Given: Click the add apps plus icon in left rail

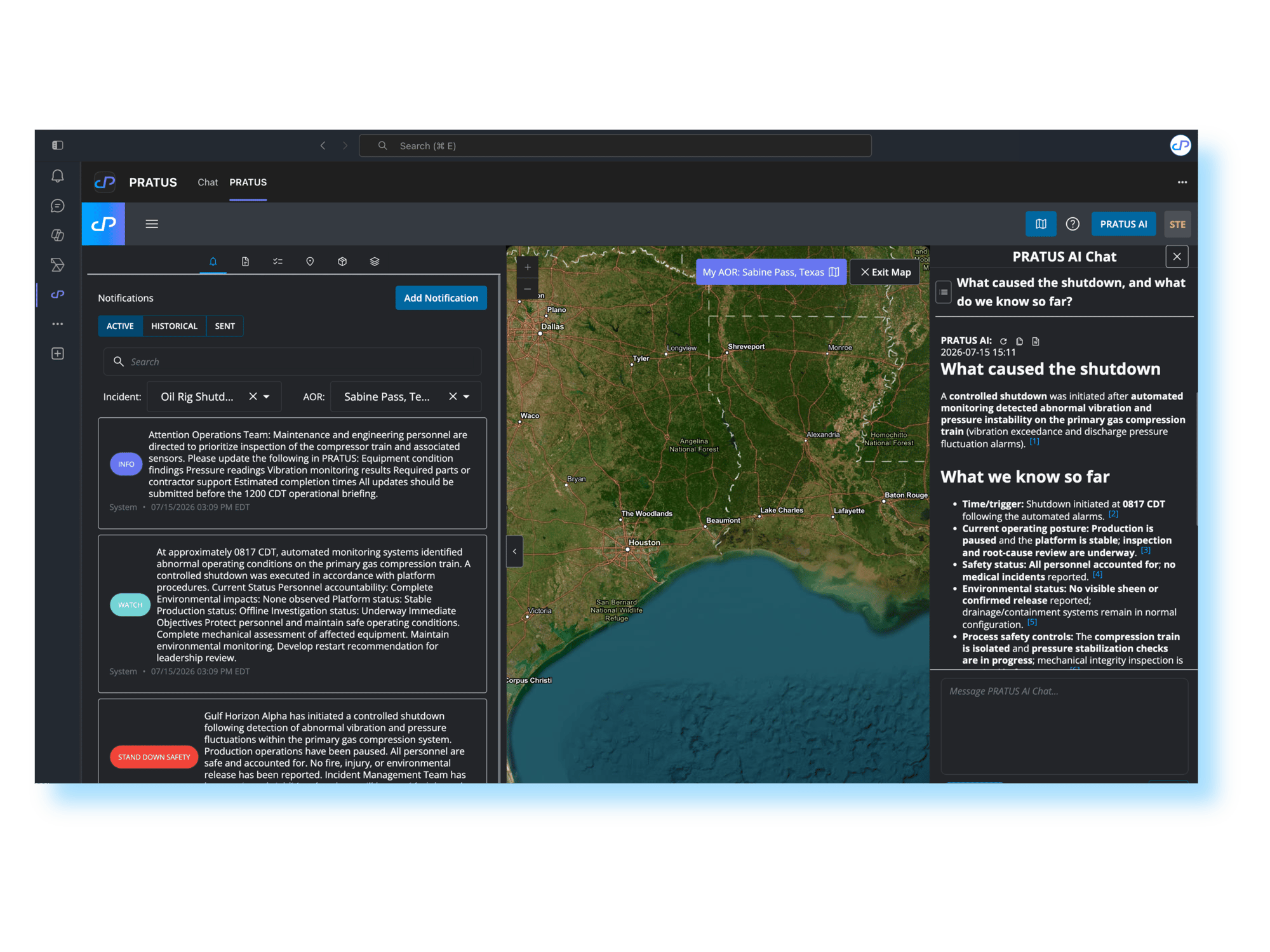Looking at the screenshot, I should 58,354.
